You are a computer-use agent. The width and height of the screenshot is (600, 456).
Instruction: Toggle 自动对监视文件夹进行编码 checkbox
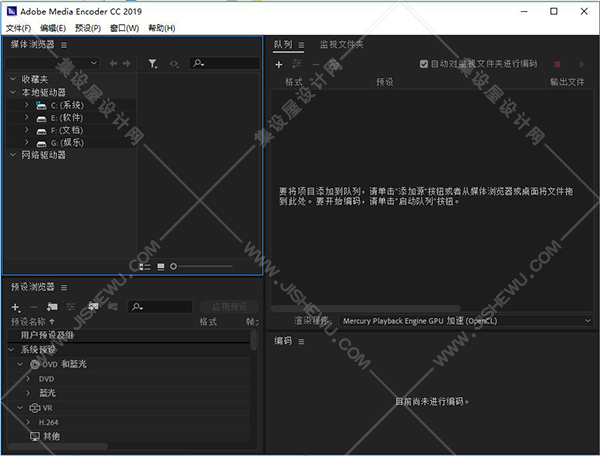tap(424, 64)
